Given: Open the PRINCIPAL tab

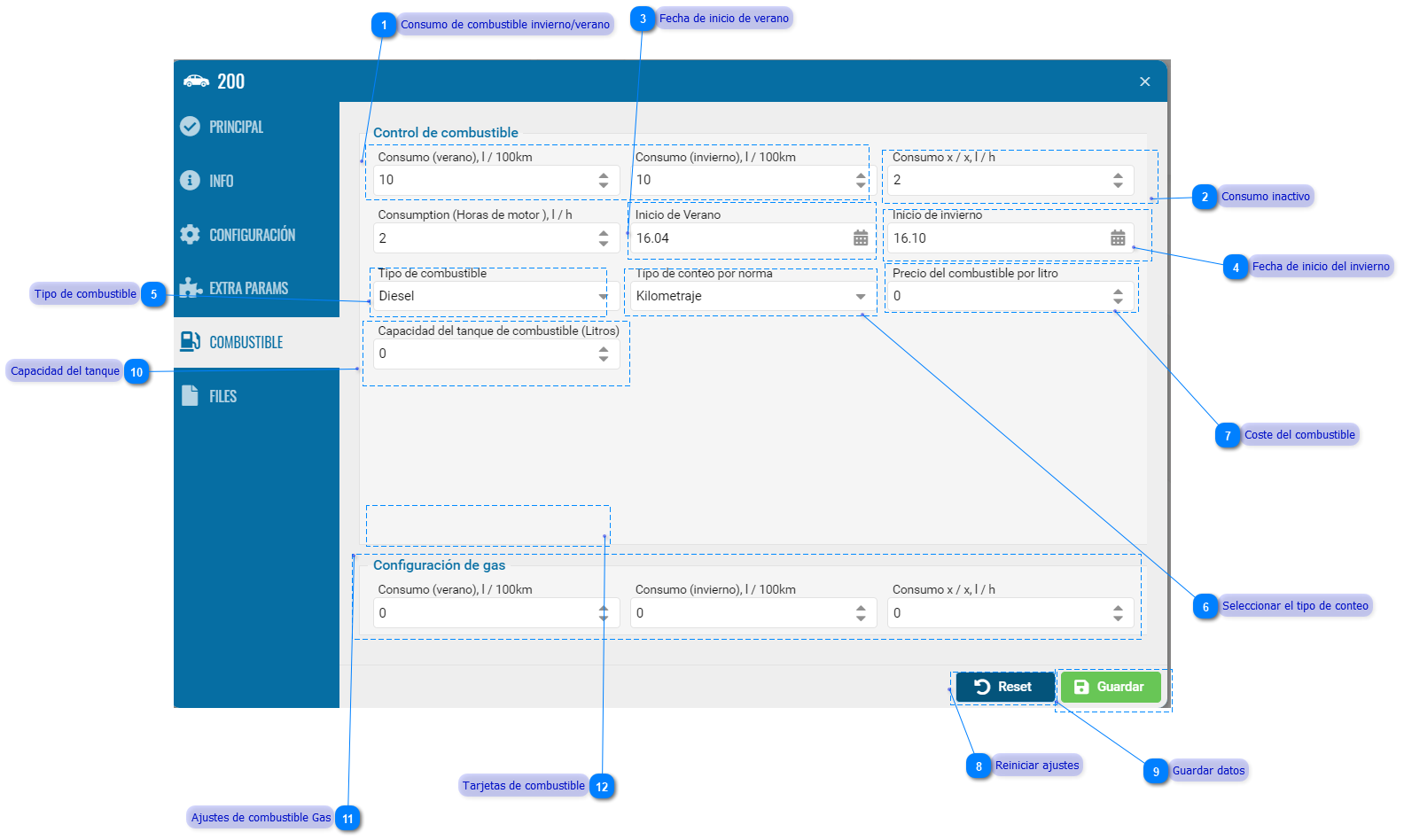Looking at the screenshot, I should pyautogui.click(x=256, y=127).
